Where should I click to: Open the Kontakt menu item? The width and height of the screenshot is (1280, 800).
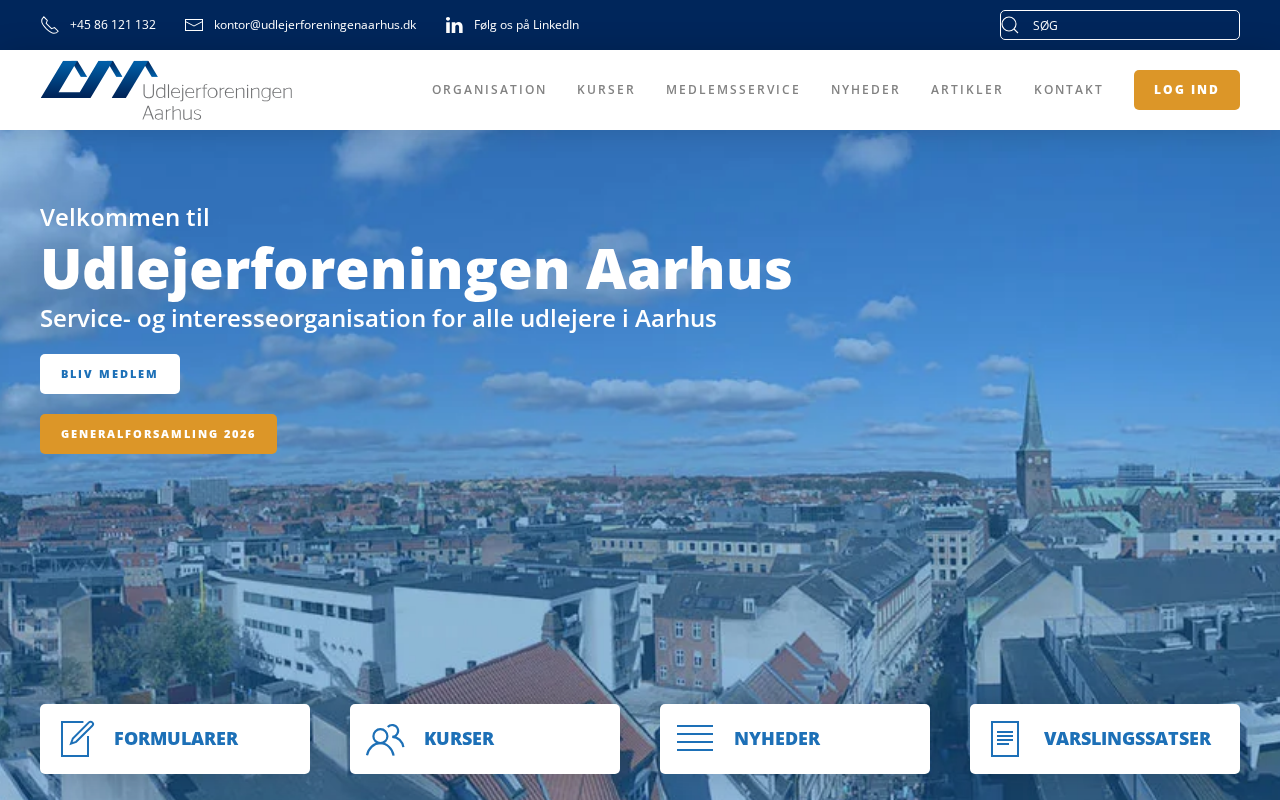point(1069,90)
